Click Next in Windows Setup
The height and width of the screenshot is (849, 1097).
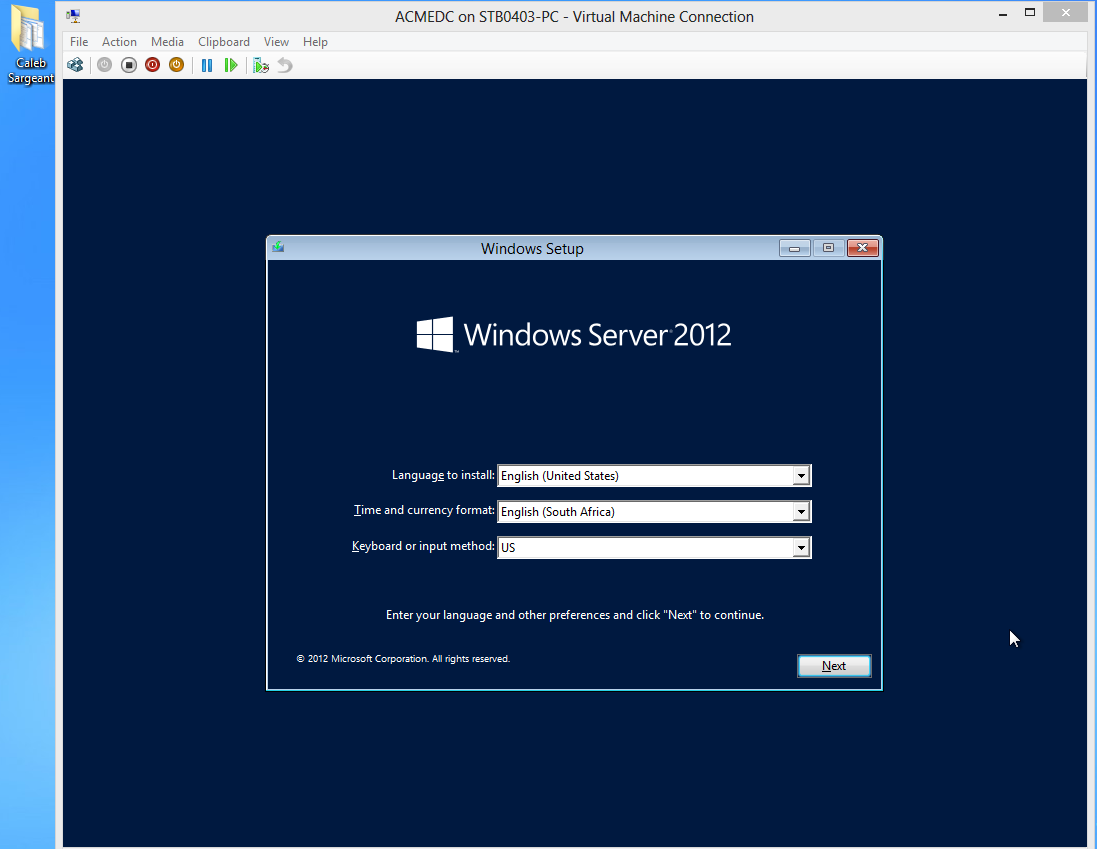pyautogui.click(x=834, y=666)
